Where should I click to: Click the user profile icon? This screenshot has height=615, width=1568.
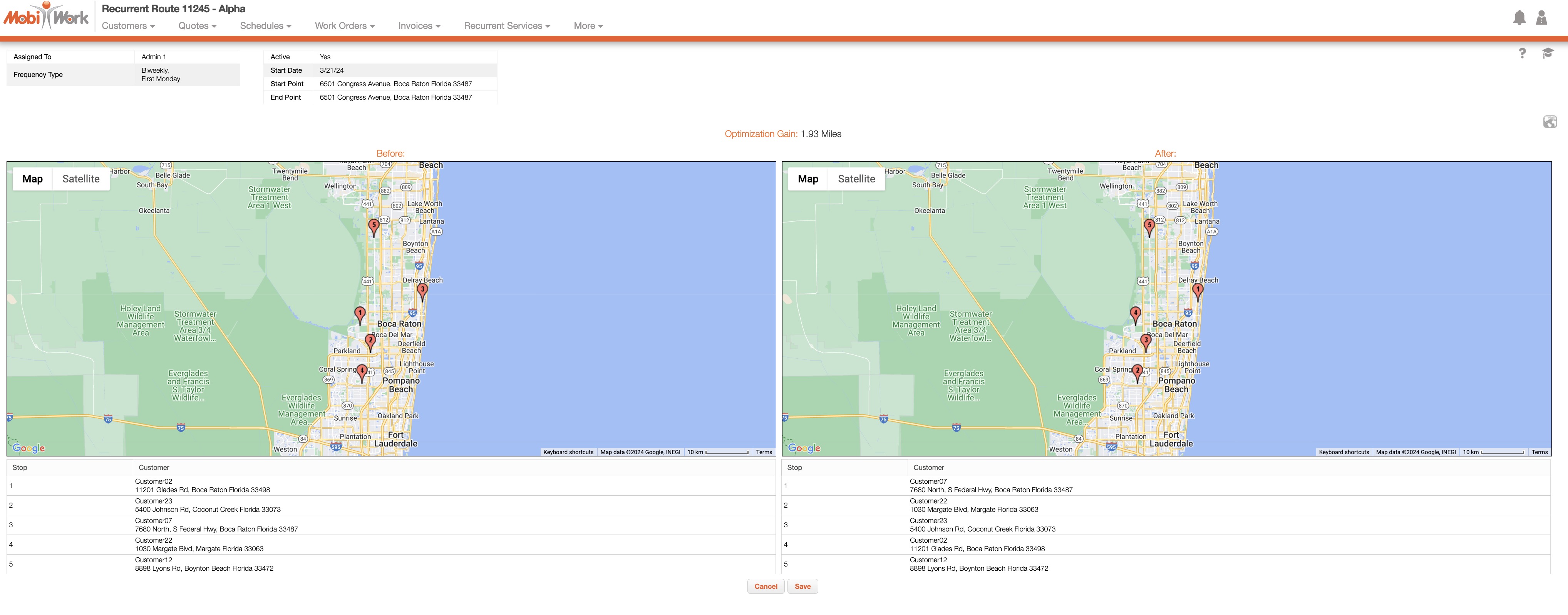coord(1541,18)
